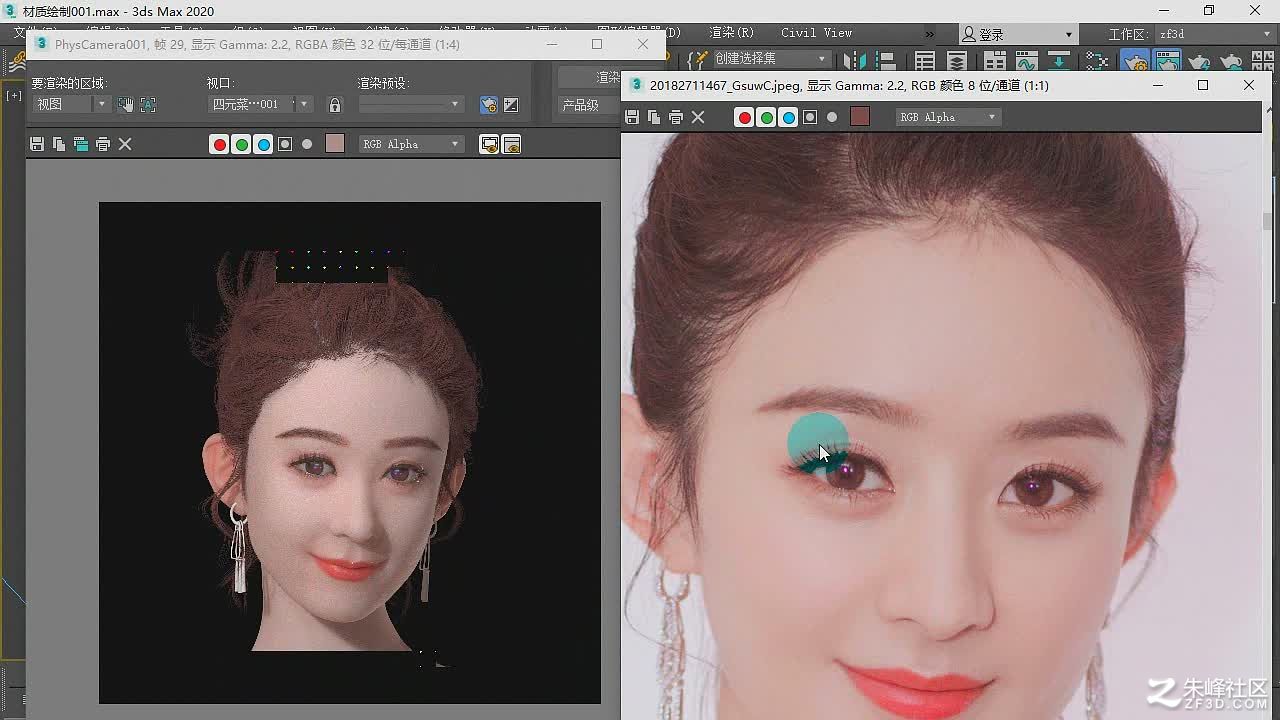
Task: Toggle blue channel in PhysCamera001 window
Action: pos(263,144)
